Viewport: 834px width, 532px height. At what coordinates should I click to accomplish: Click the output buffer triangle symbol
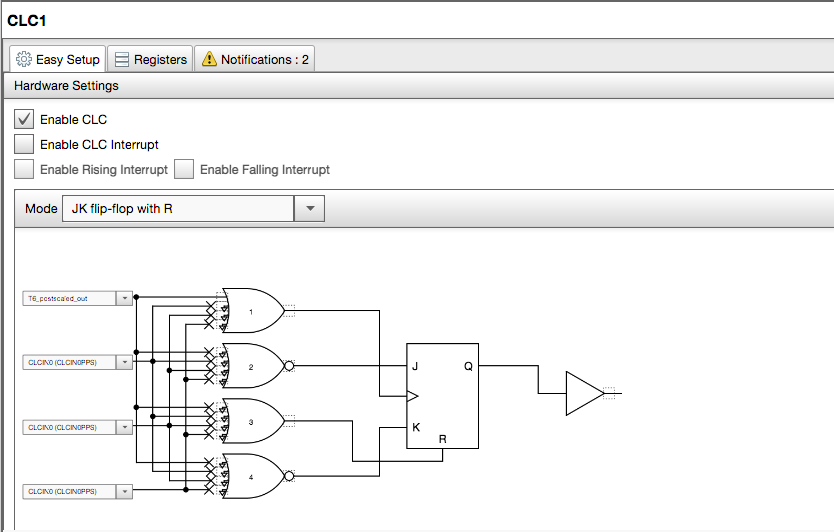tap(583, 394)
